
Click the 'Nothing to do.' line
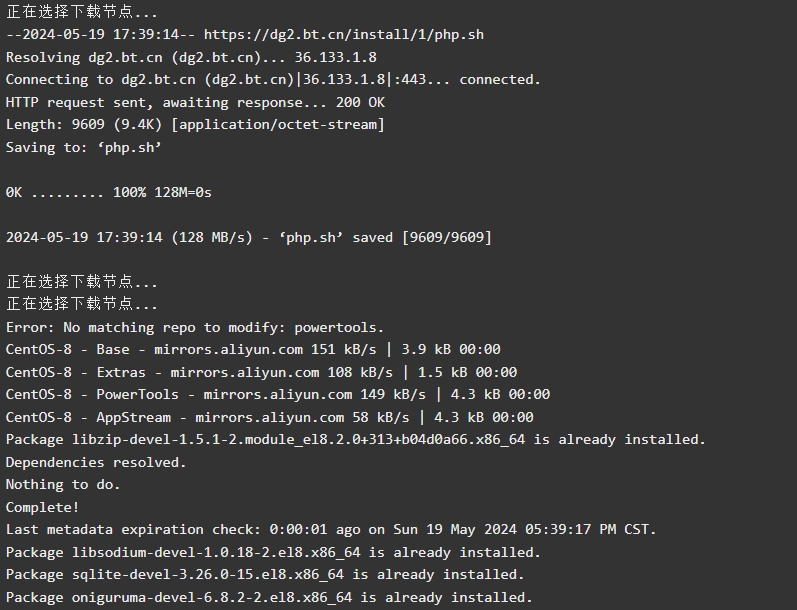click(x=63, y=484)
